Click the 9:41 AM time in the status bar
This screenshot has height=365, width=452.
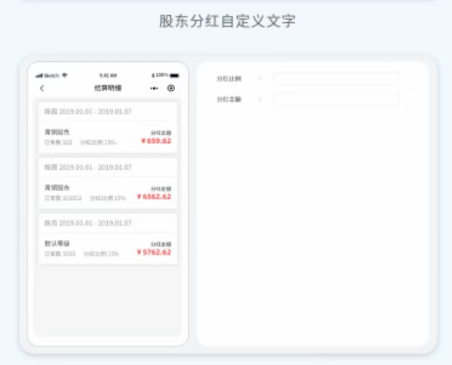(x=108, y=76)
